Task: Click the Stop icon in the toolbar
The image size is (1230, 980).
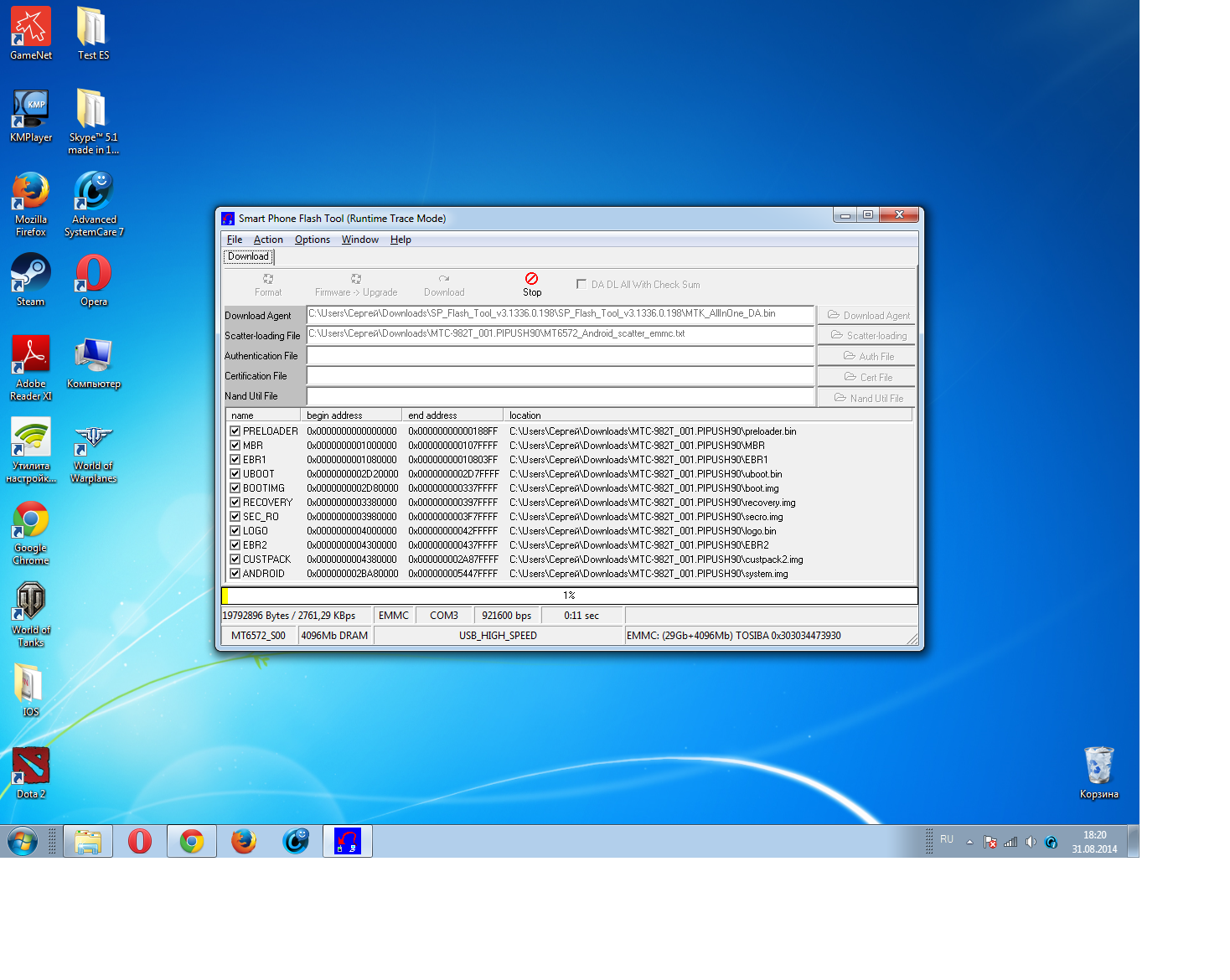Action: point(532,285)
